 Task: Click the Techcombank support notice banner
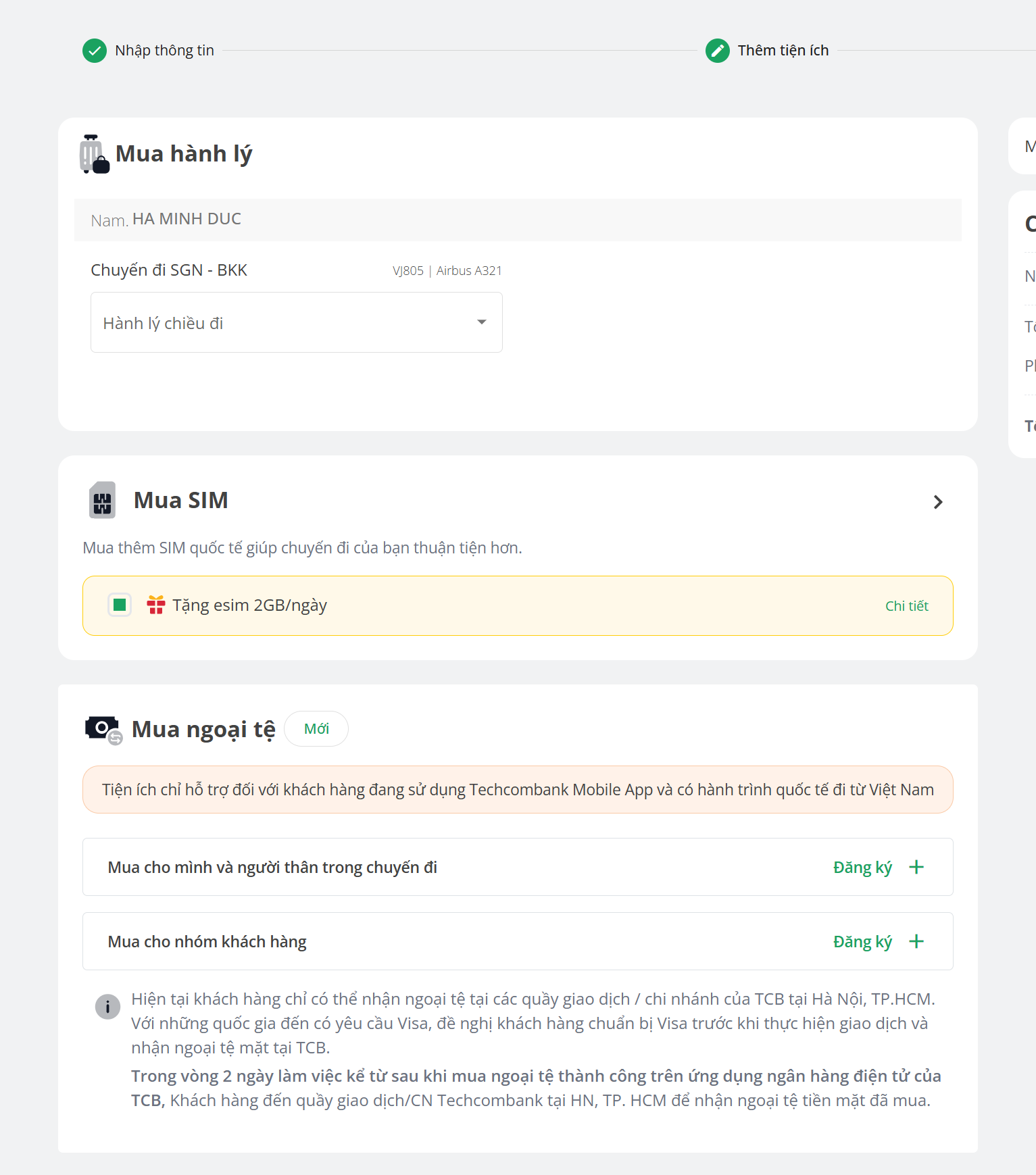coord(518,790)
